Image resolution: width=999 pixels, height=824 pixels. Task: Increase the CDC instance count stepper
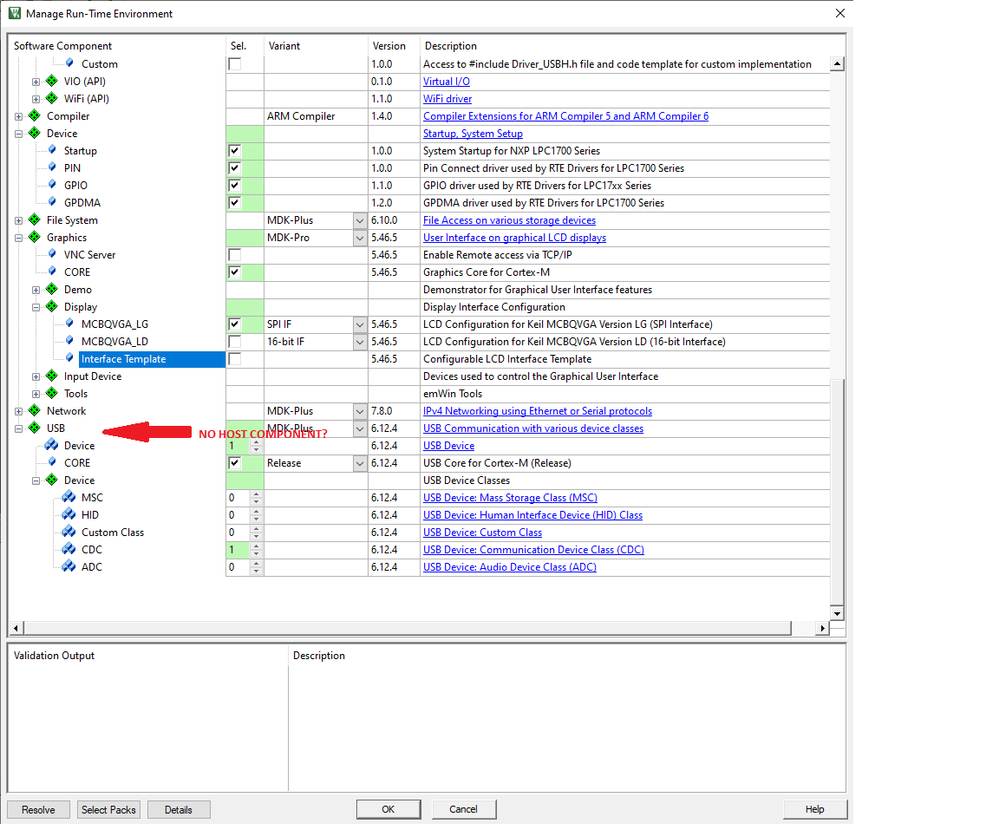256,546
